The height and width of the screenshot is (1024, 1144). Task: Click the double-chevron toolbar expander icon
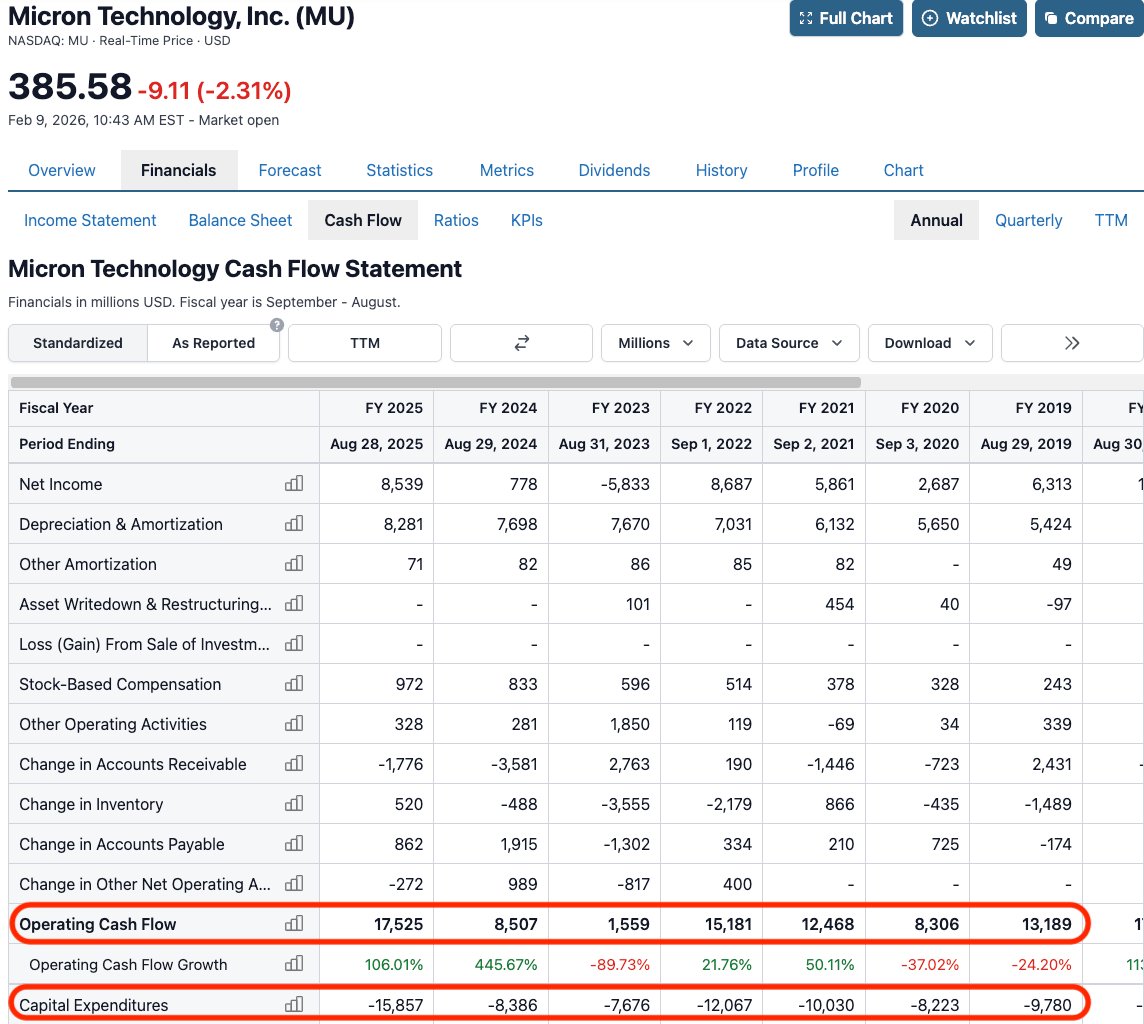click(x=1071, y=343)
